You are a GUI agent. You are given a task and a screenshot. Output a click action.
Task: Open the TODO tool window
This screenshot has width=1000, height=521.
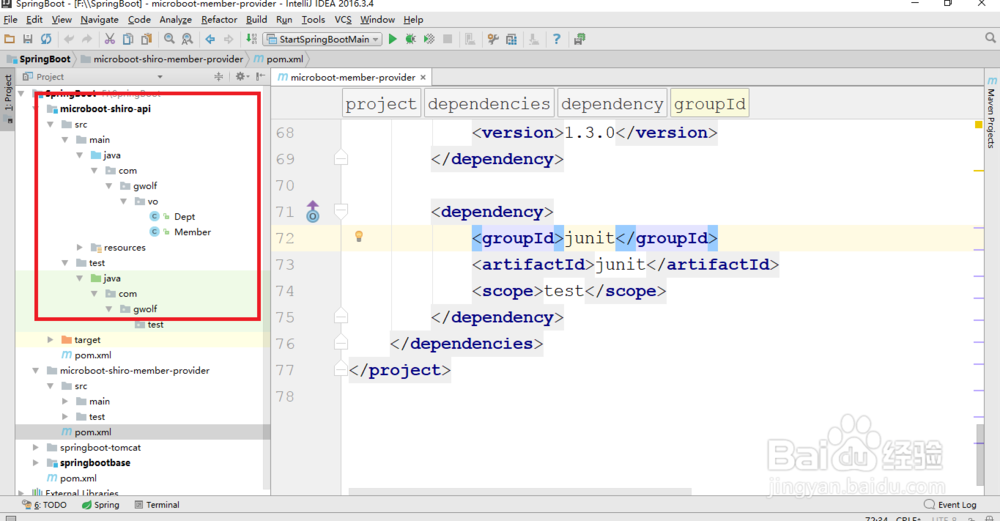click(45, 504)
